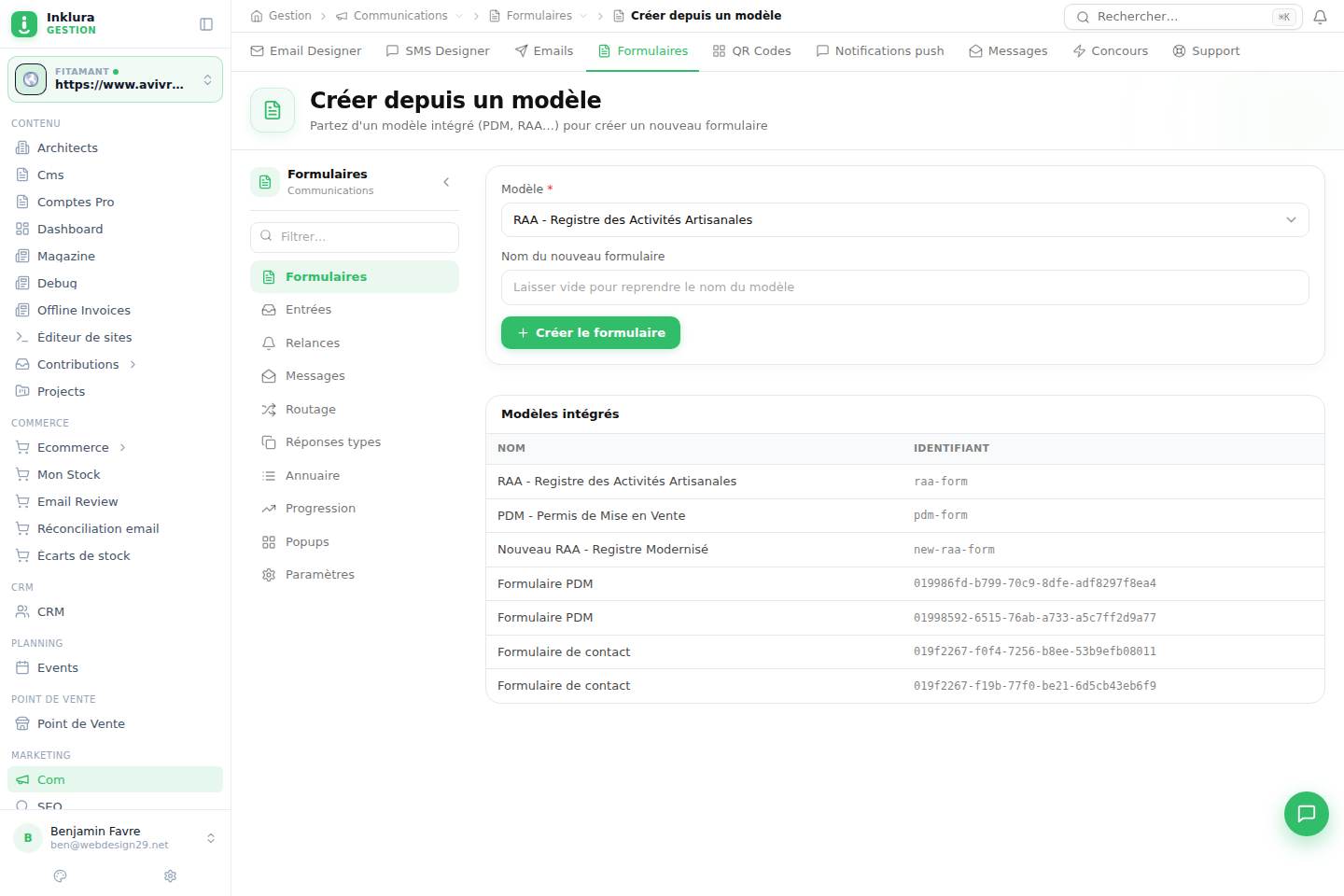This screenshot has height=896, width=1344.
Task: Open the theme palette icon
Action: coord(61,875)
